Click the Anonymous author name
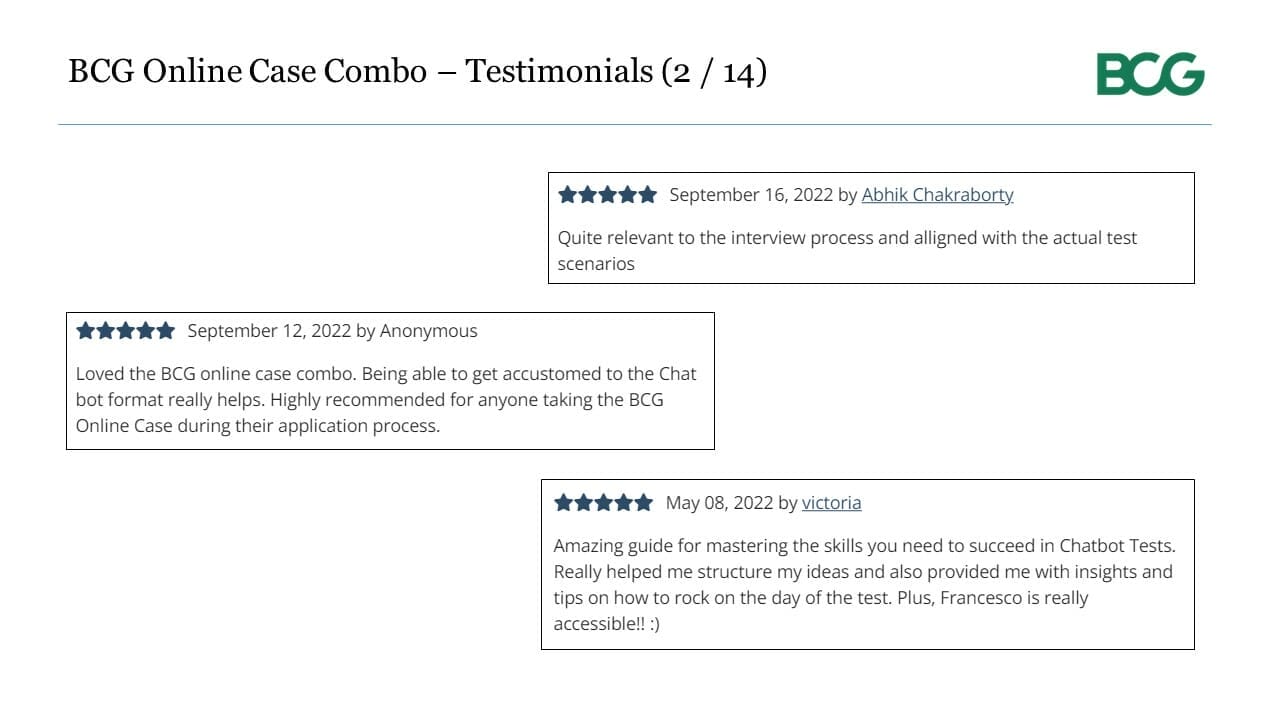This screenshot has width=1280, height=720. point(429,331)
